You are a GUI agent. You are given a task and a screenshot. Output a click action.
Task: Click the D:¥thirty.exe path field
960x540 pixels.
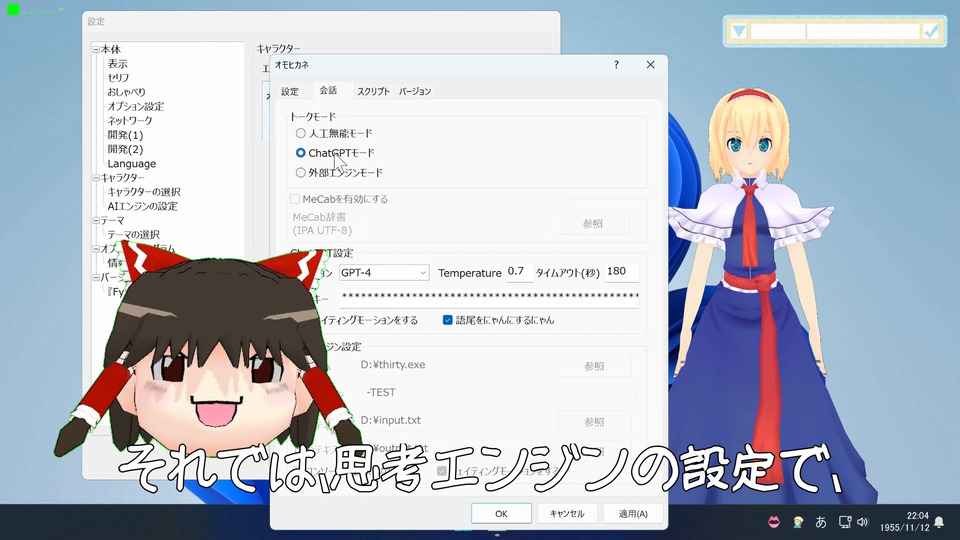(x=453, y=365)
